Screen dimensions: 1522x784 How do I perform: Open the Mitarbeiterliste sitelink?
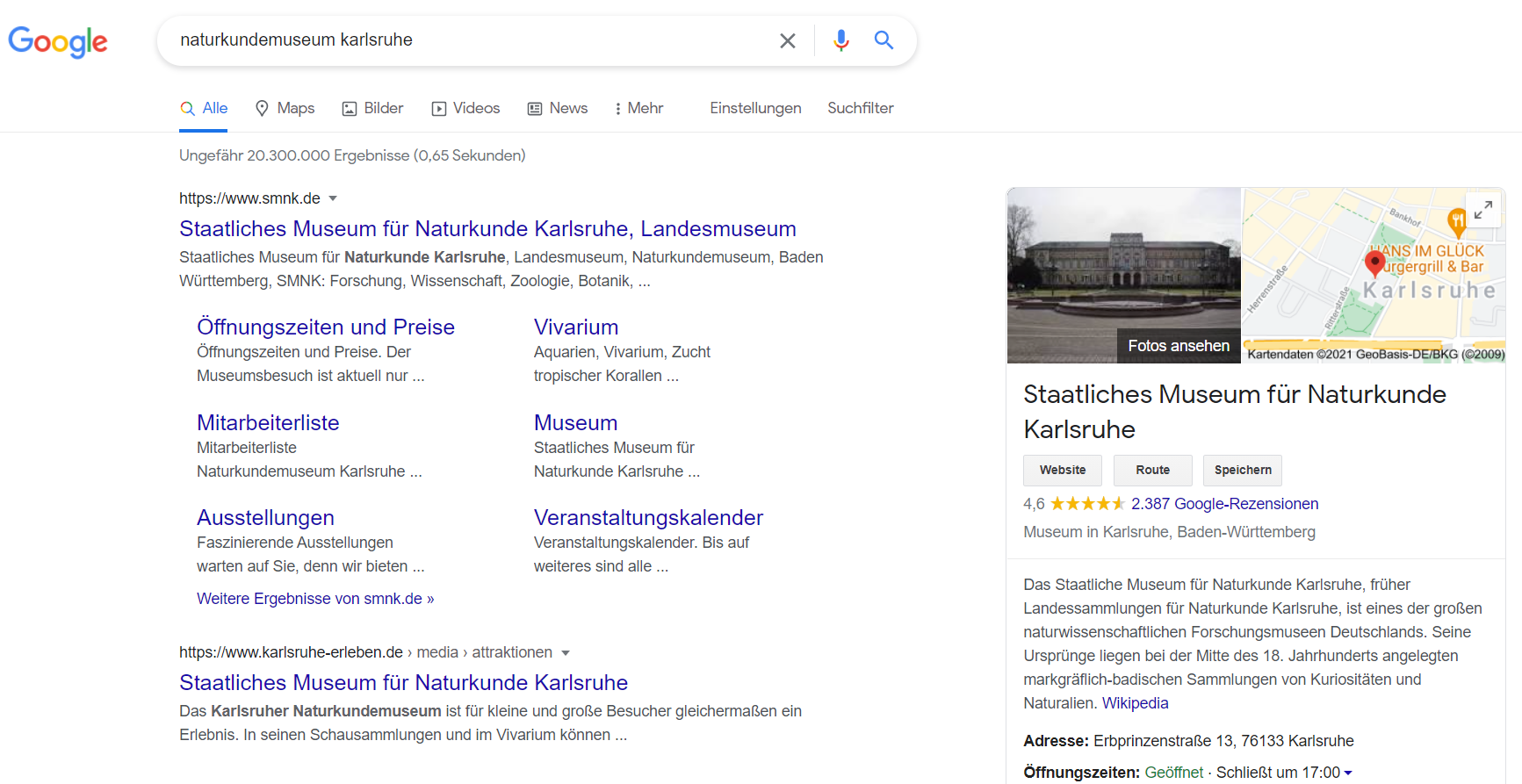(x=268, y=423)
